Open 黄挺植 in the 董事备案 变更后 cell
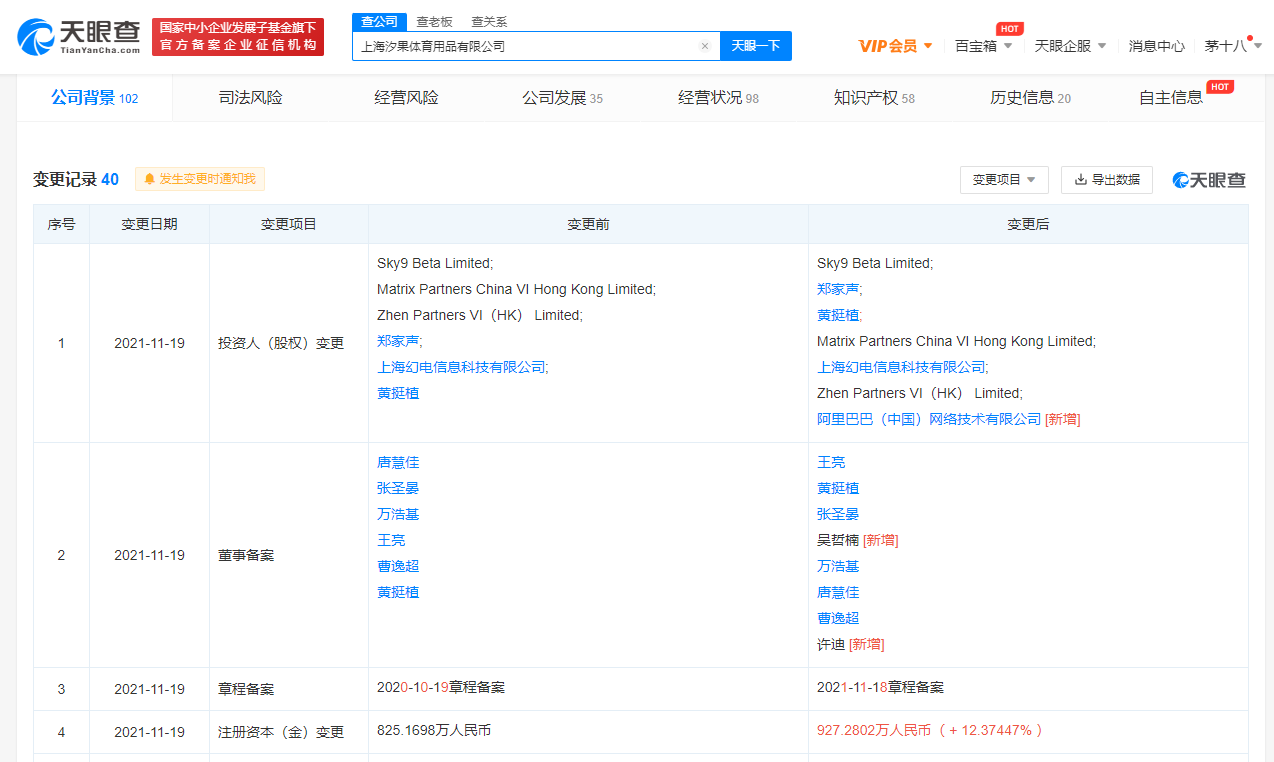Screen dimensions: 1274x762 point(838,488)
